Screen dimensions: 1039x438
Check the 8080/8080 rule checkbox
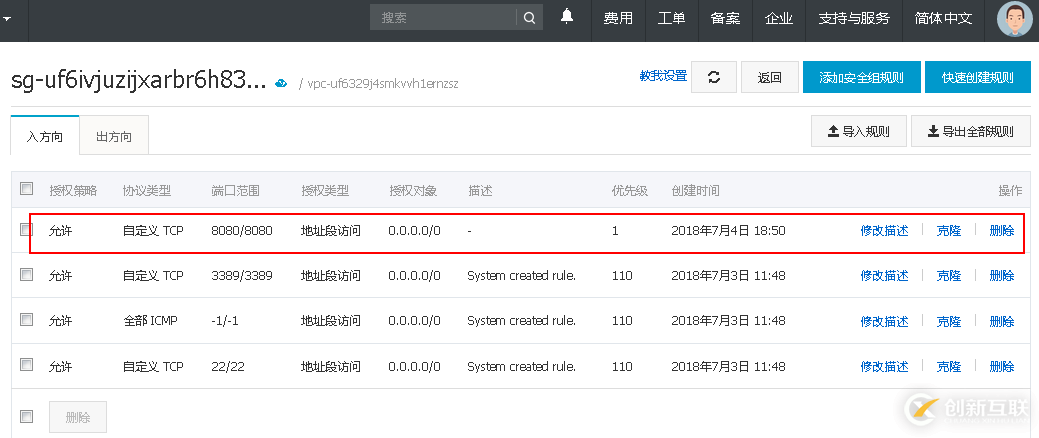click(x=27, y=230)
